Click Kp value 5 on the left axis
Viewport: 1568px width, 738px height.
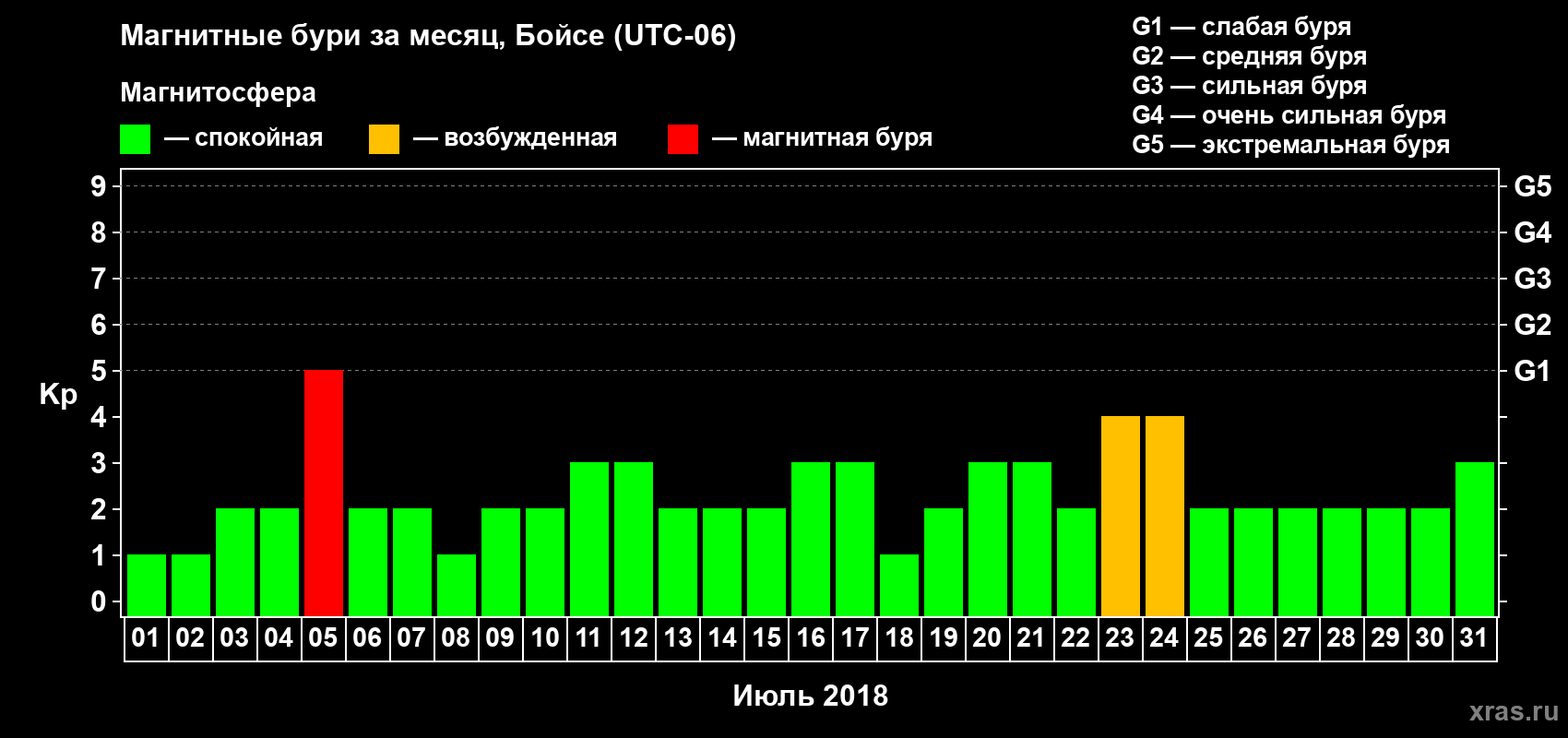click(x=99, y=371)
